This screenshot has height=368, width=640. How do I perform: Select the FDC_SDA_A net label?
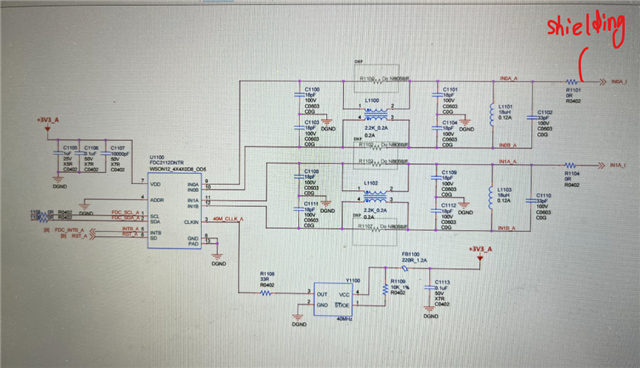click(x=125, y=218)
